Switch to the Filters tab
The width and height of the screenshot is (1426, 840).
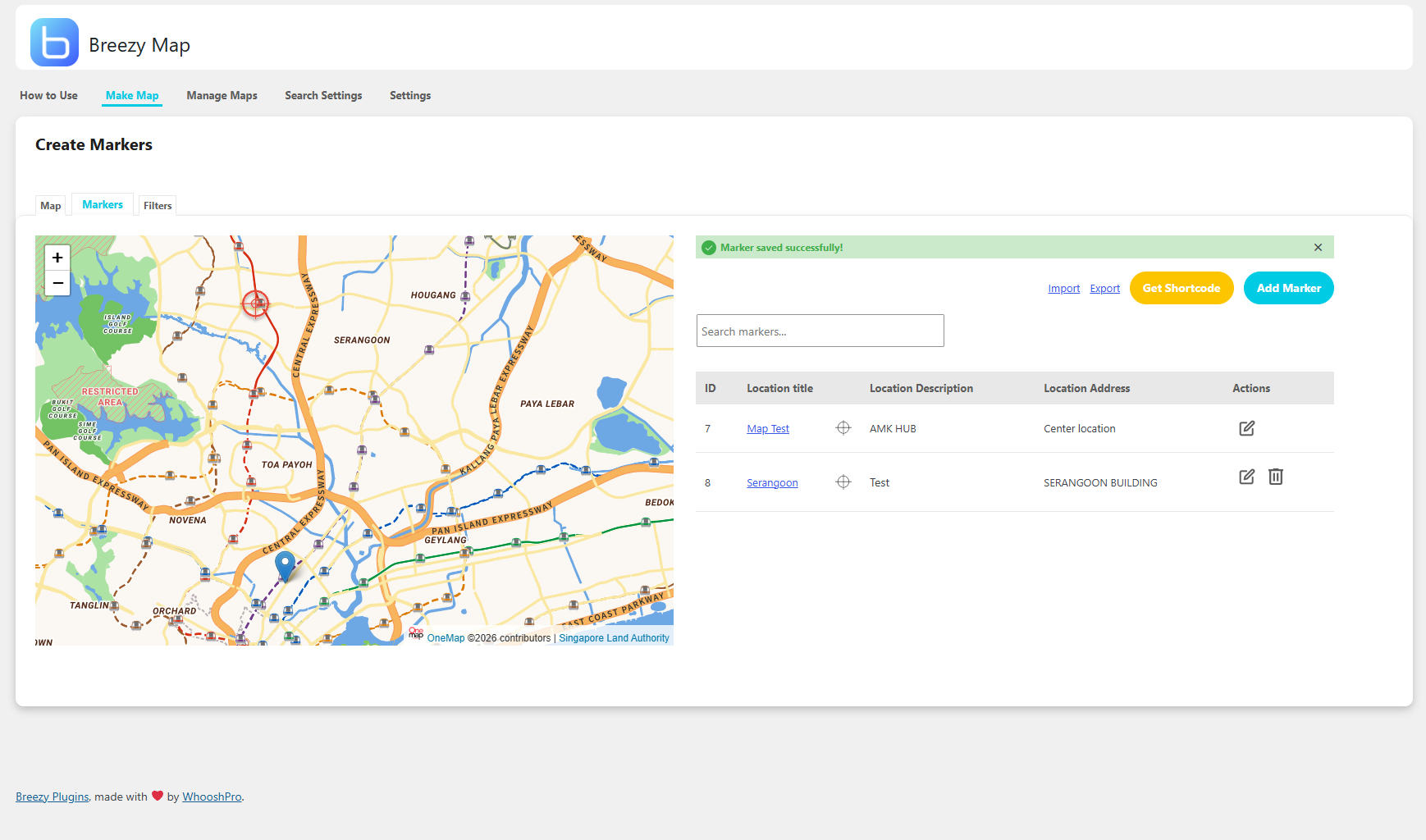click(x=158, y=205)
